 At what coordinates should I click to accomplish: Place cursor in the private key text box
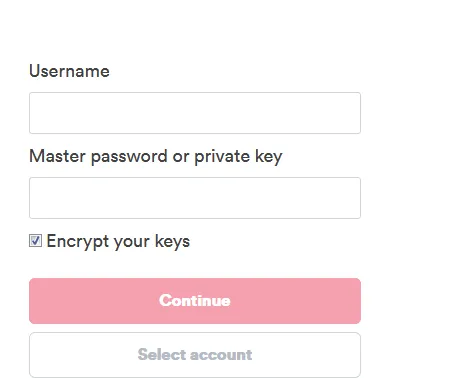pos(195,198)
